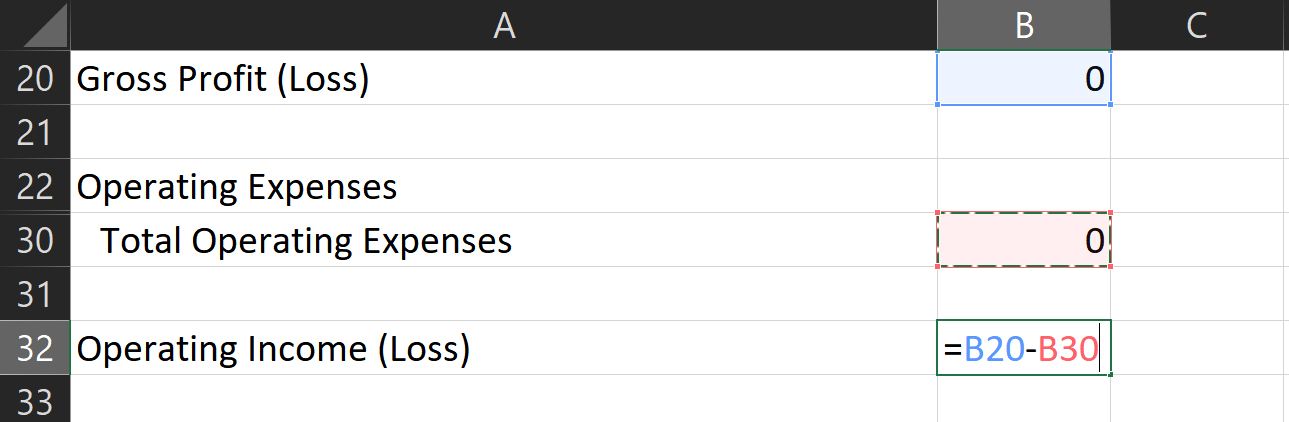
Task: Select row 33 header
Action: 35,401
